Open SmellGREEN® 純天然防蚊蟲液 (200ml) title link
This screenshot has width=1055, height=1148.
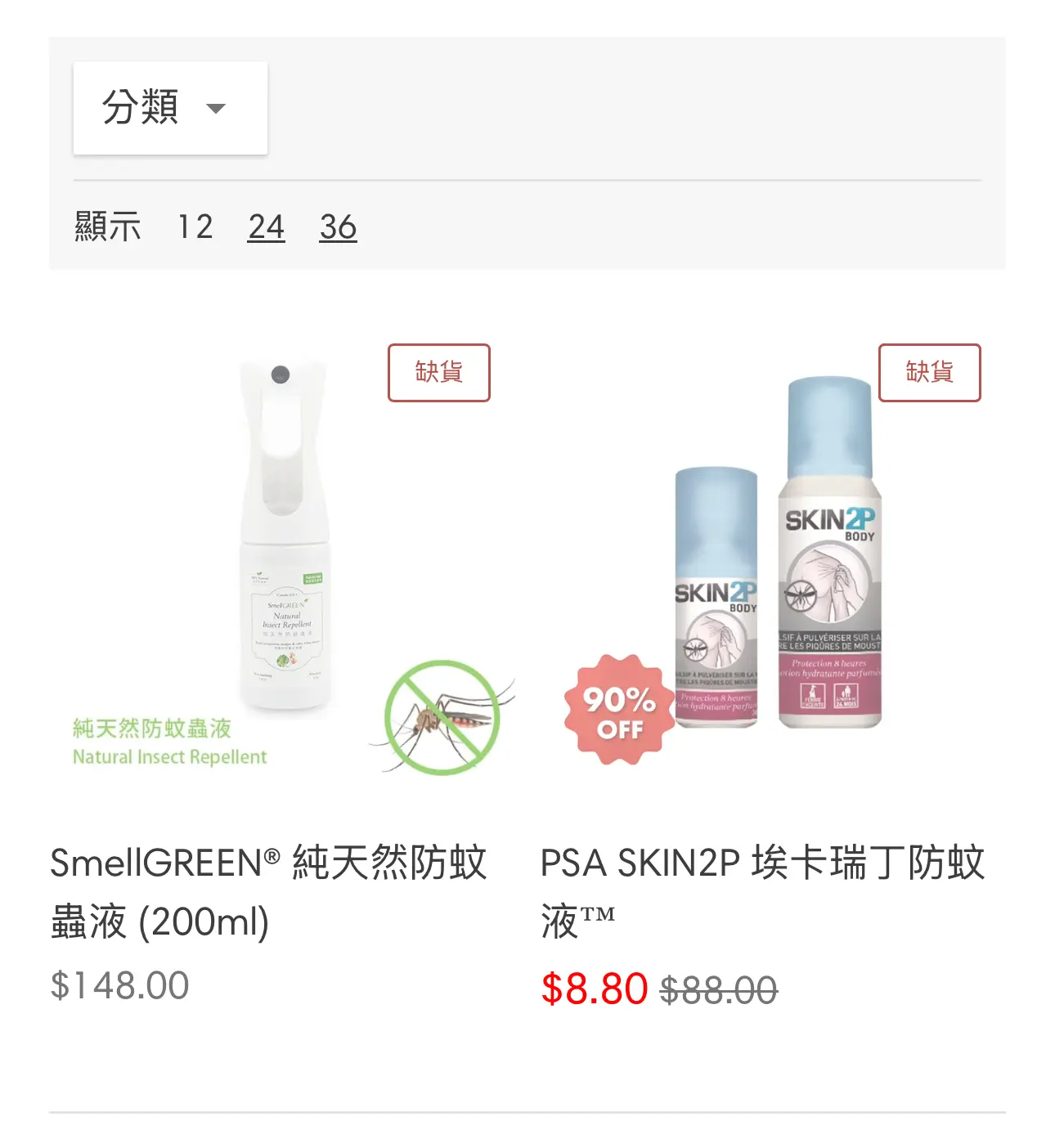click(x=268, y=892)
